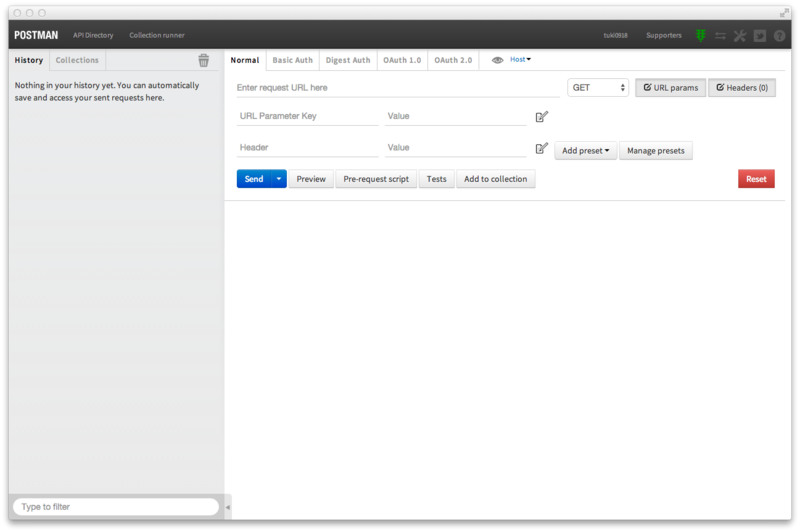Viewport: 800px width, 532px height.
Task: Click the Tests button
Action: (x=437, y=179)
